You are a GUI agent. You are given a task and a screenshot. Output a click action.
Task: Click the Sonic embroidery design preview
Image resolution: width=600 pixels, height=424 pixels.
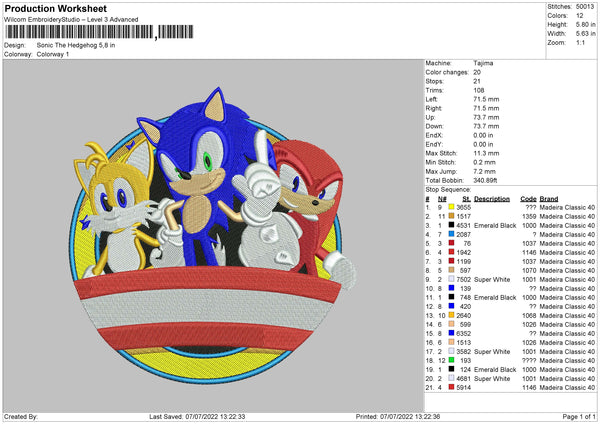214,234
